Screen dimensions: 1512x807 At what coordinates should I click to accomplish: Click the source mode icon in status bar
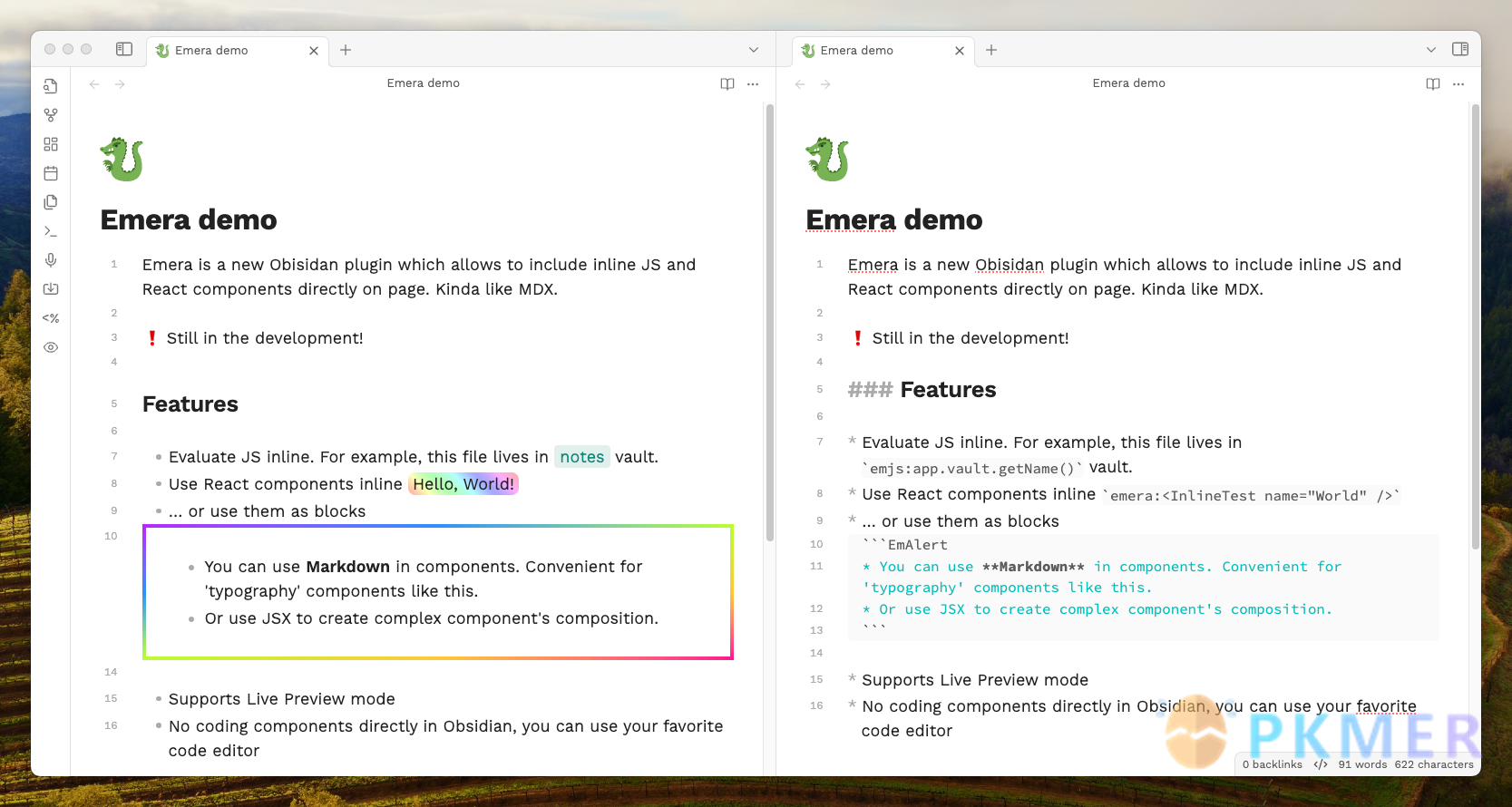point(1321,764)
